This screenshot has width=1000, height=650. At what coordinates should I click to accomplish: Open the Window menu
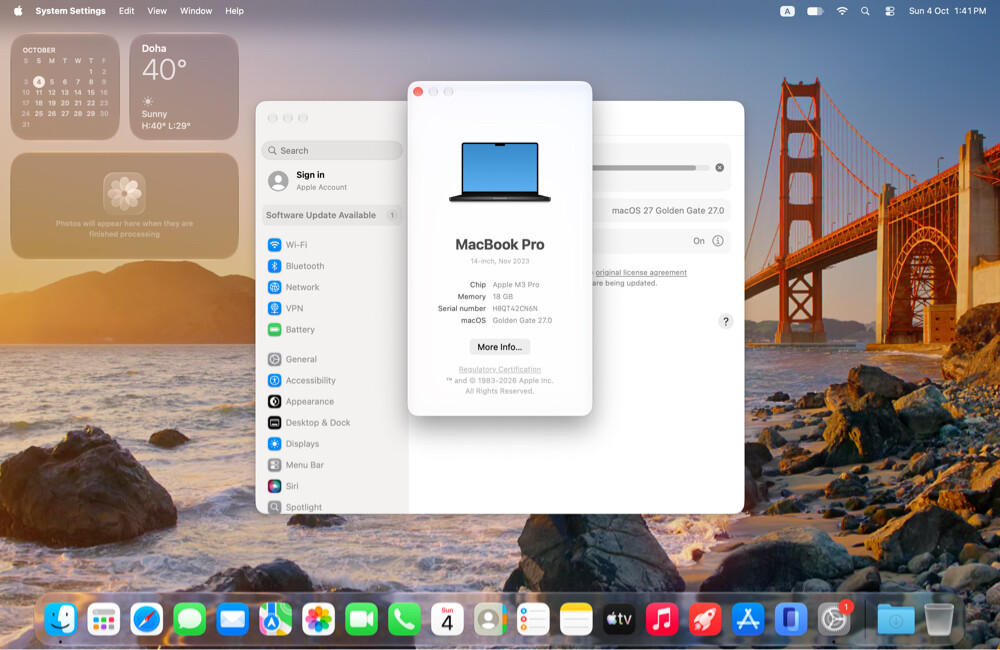(x=196, y=11)
